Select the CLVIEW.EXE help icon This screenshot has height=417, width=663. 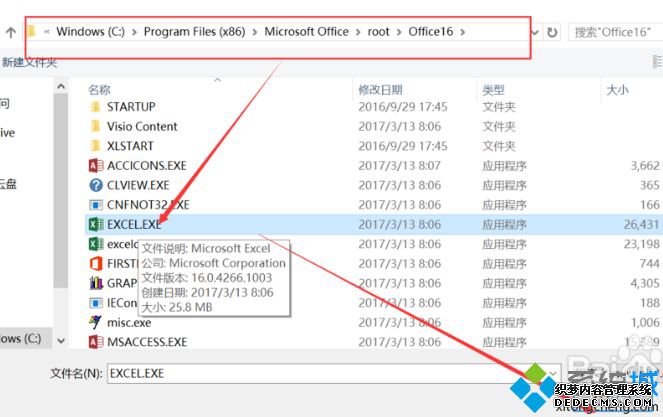(96, 185)
